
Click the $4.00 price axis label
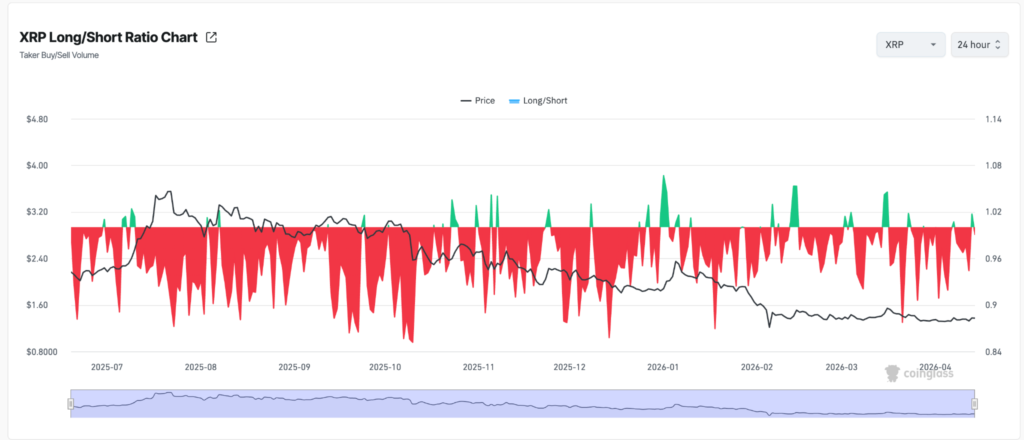tap(39, 165)
